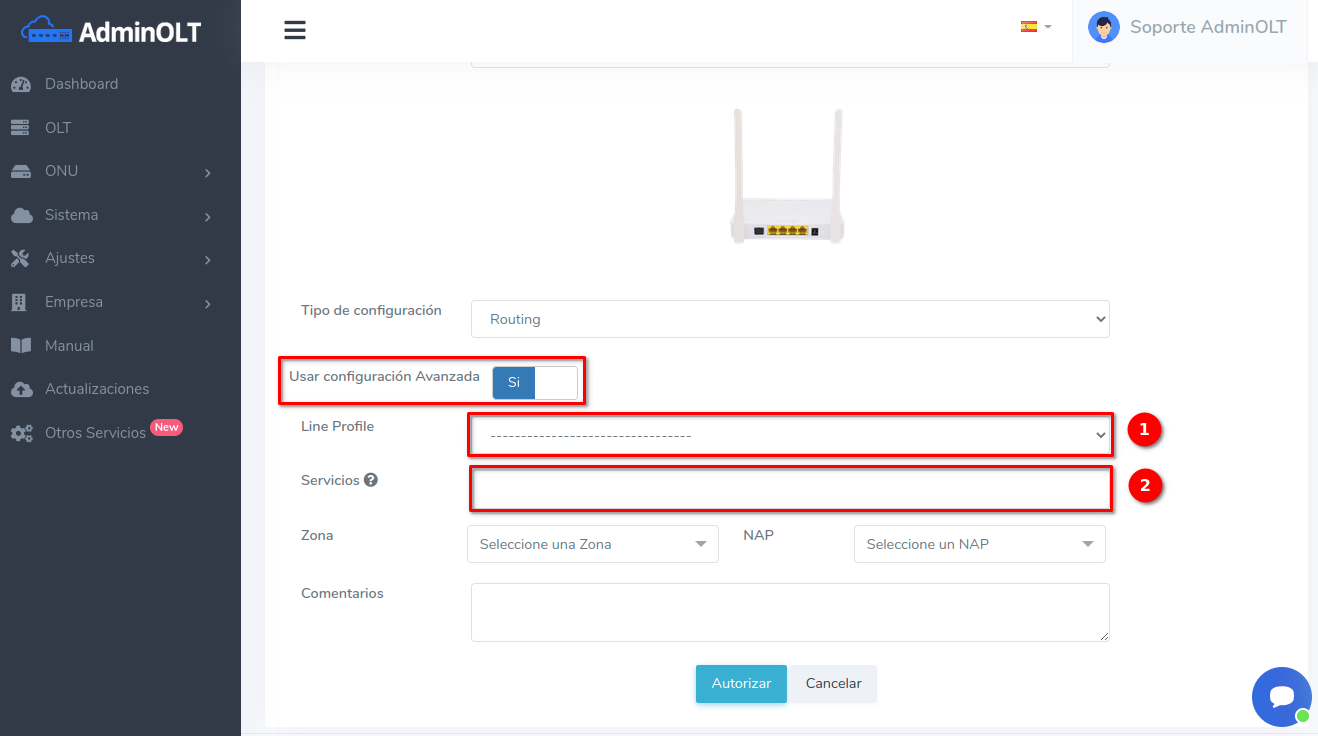Click the hamburger menu icon

(294, 30)
